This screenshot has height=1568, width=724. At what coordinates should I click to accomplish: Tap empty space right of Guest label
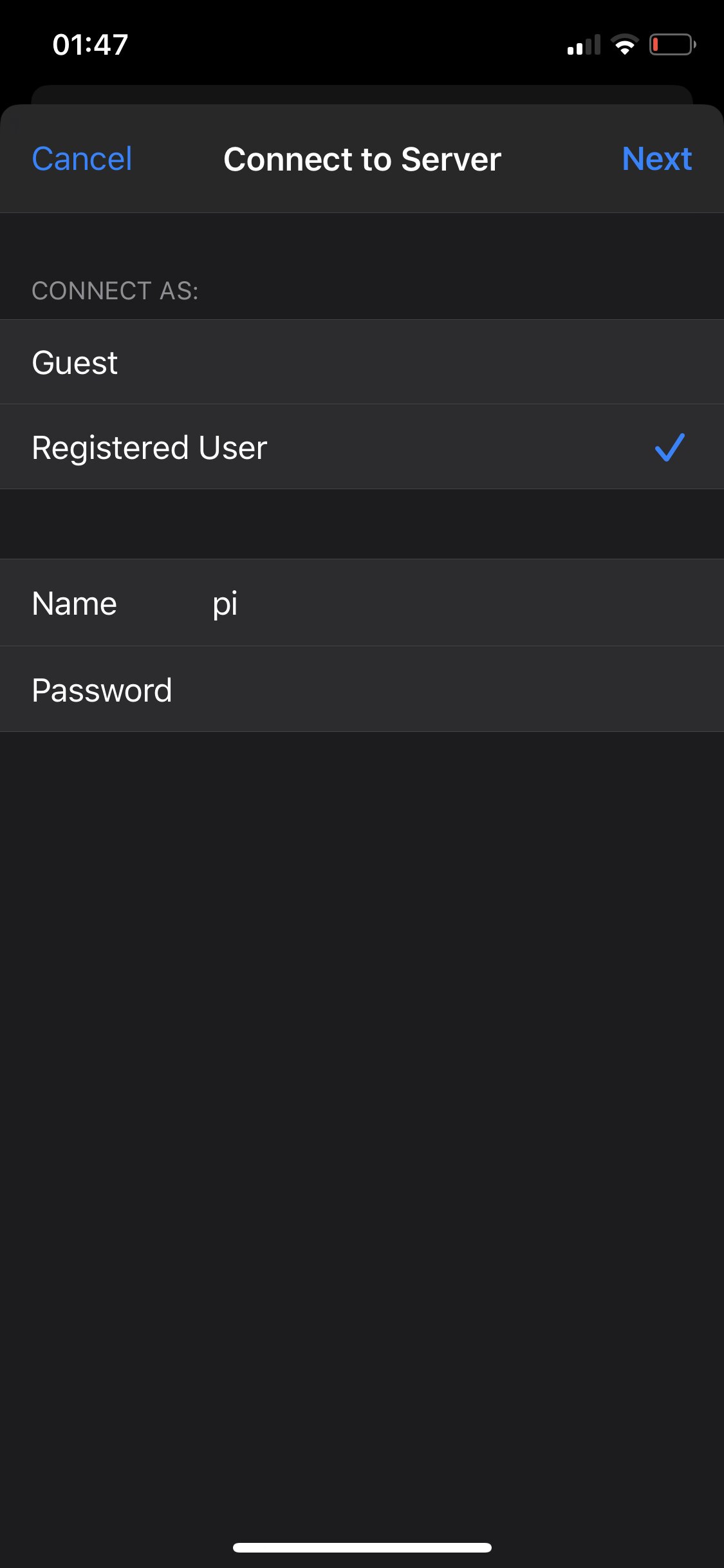(x=418, y=362)
